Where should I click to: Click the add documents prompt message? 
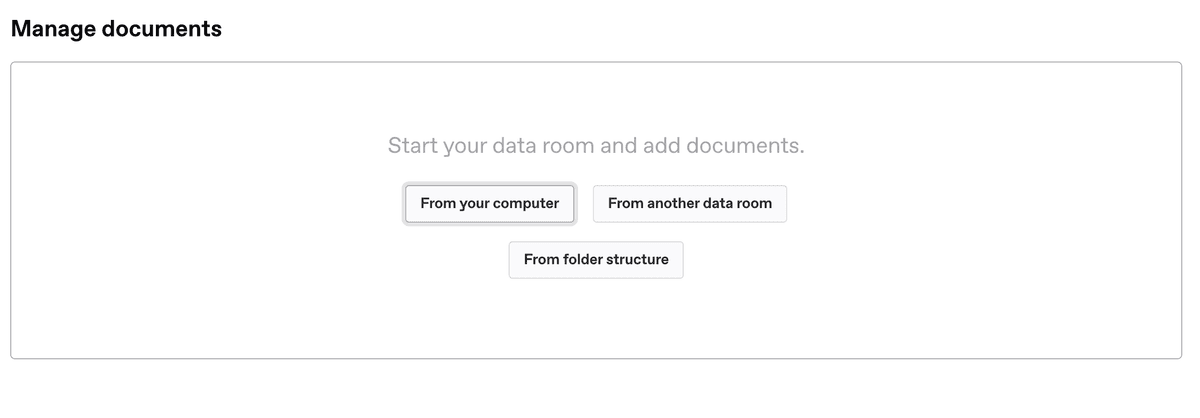tap(595, 146)
